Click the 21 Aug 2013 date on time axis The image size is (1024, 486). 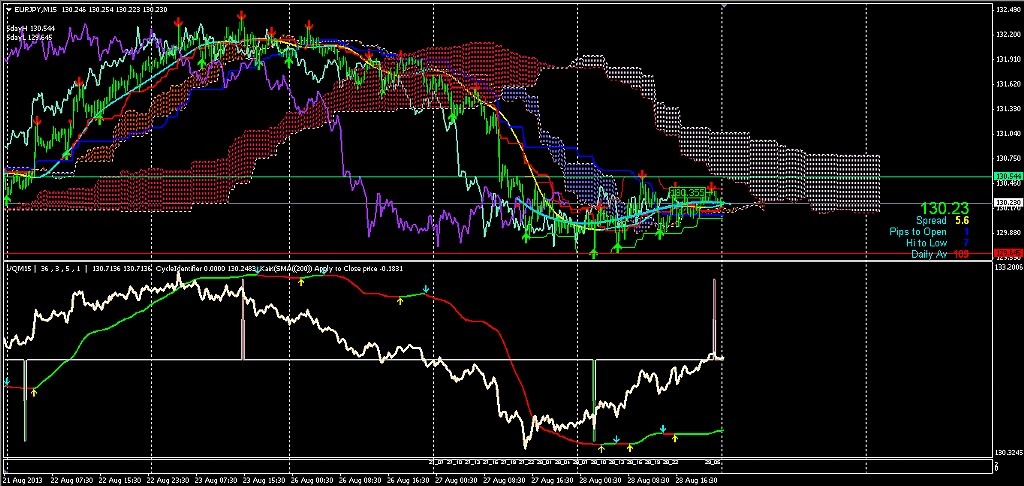pyautogui.click(x=23, y=479)
